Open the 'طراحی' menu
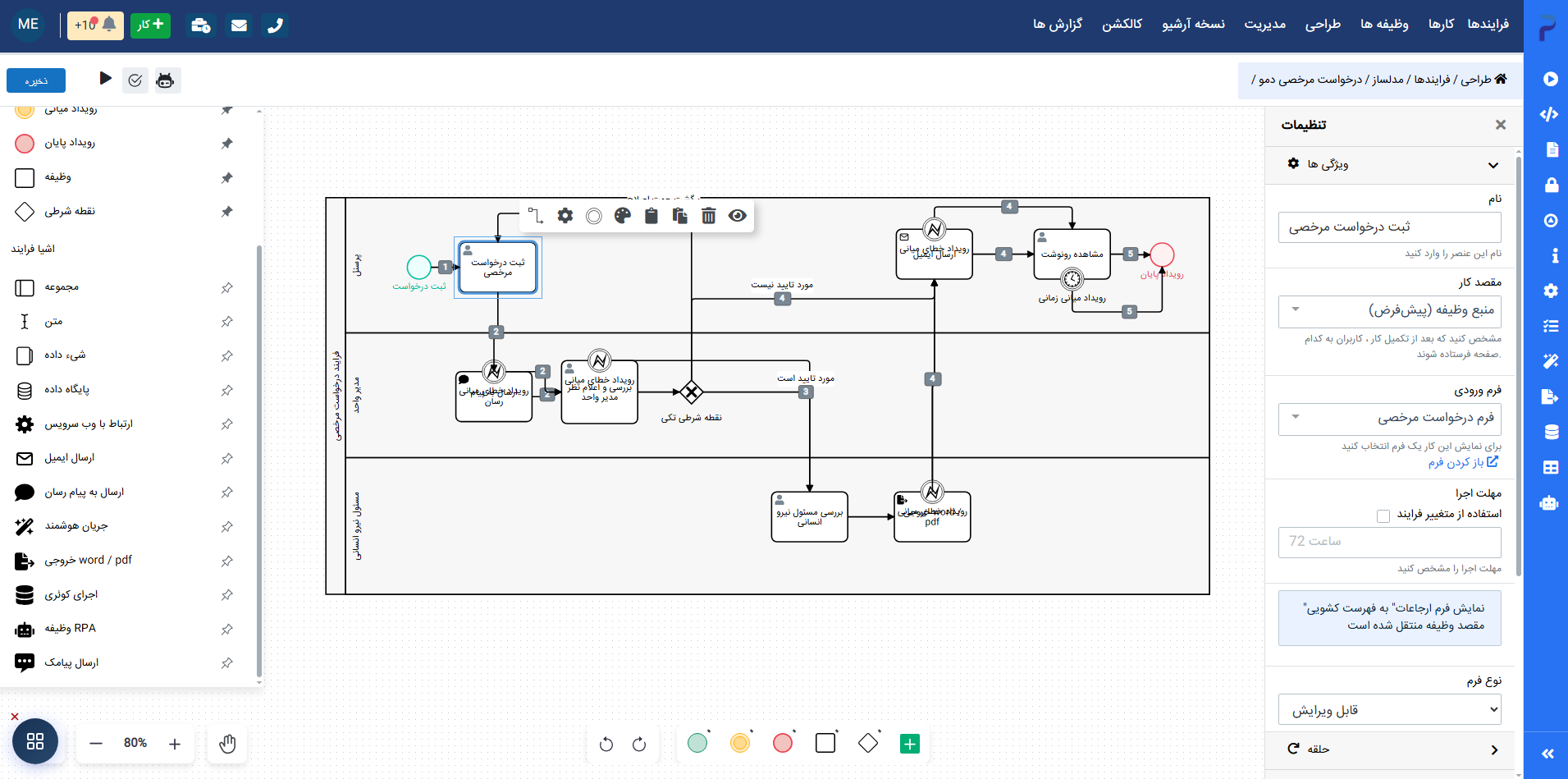Screen dimensions: 1568x779 [1323, 25]
